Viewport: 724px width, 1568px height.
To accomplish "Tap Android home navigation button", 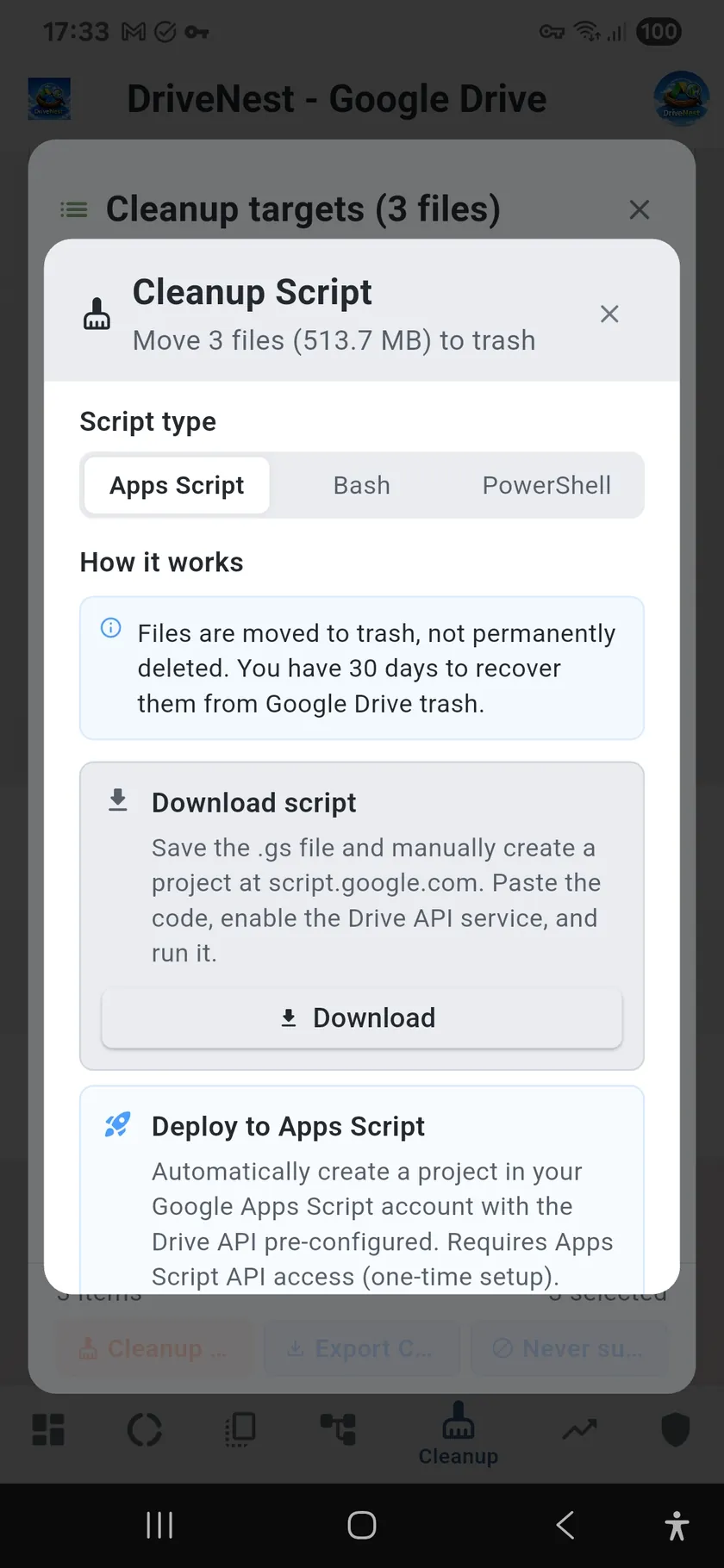I will click(x=362, y=1525).
